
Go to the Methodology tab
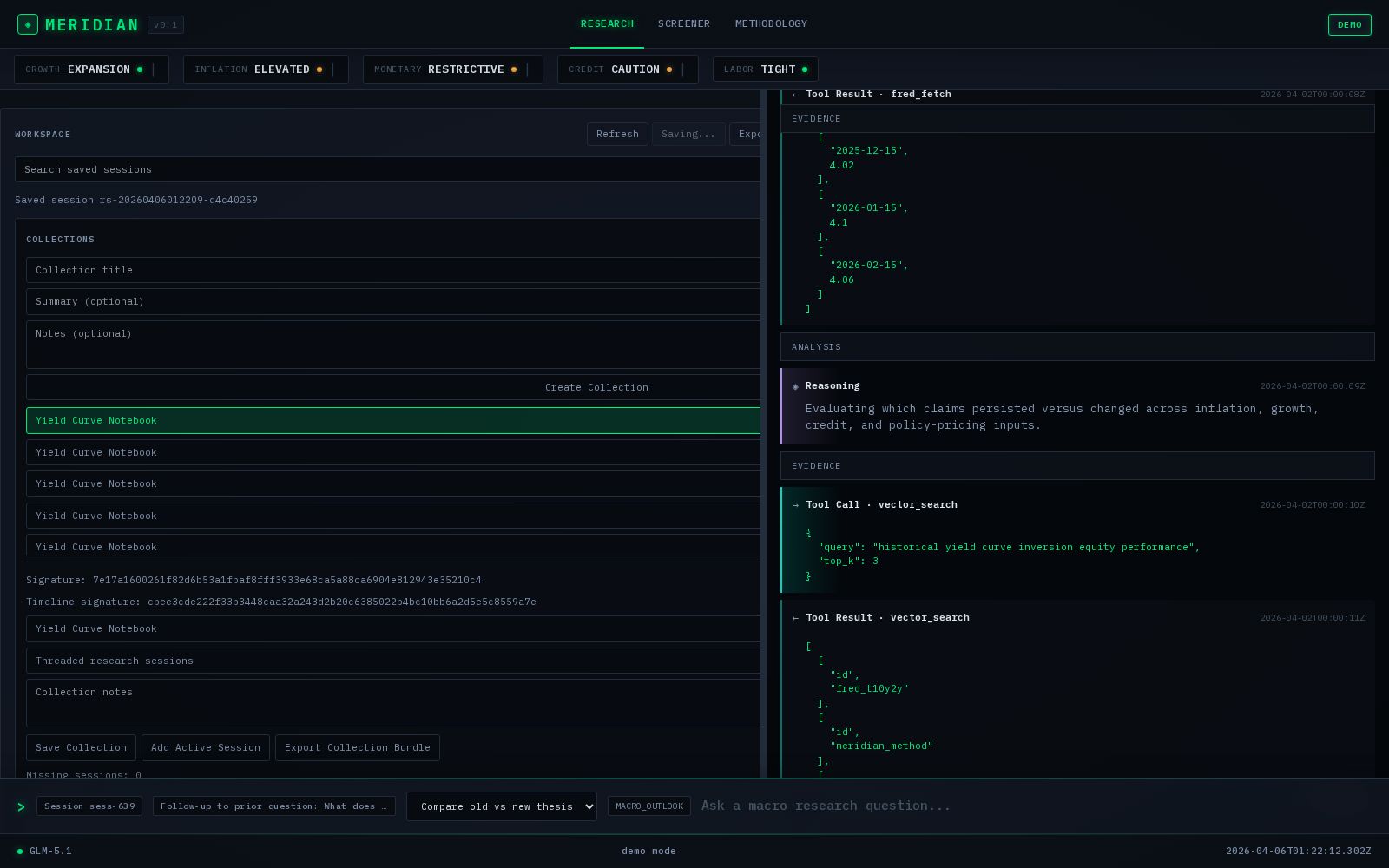pos(771,24)
